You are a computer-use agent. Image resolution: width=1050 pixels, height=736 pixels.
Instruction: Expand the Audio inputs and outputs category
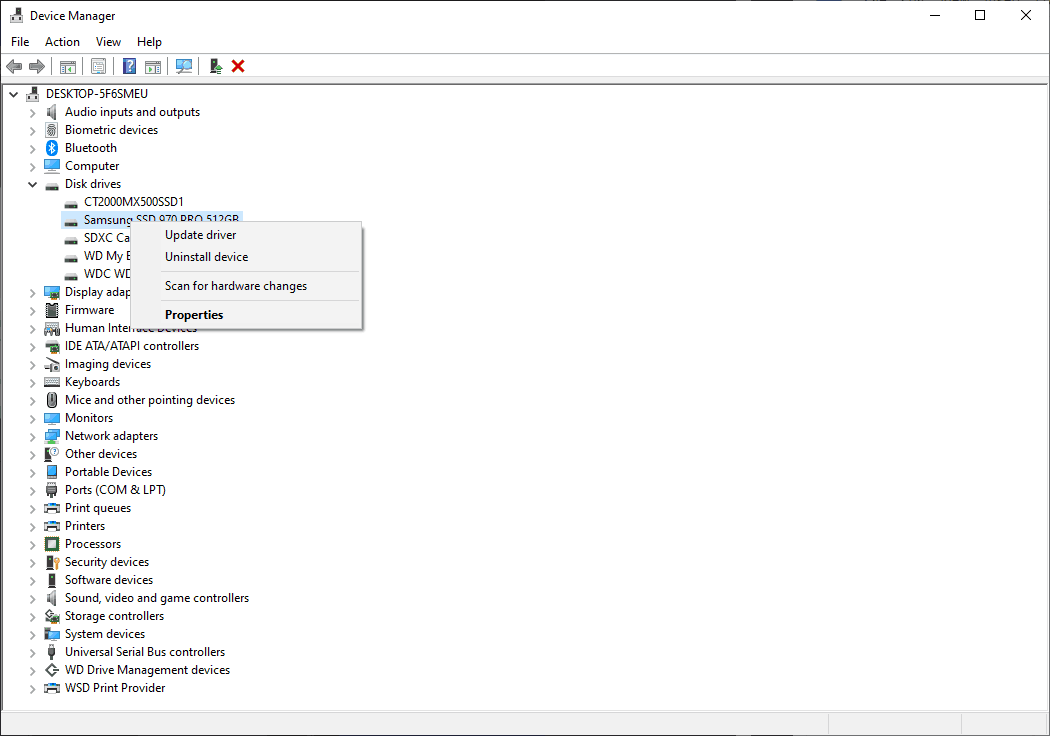(x=32, y=113)
